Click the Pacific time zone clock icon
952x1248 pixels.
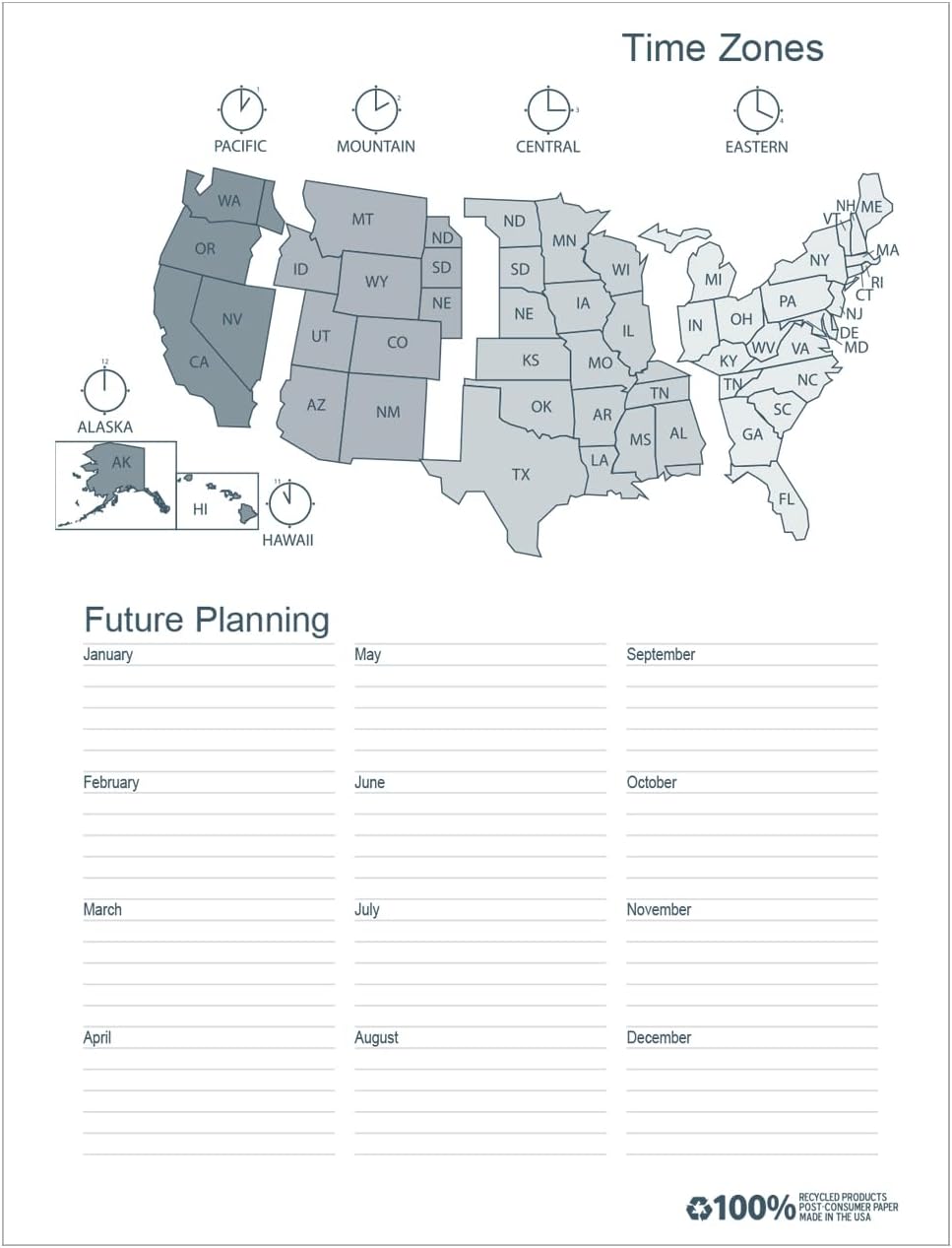pos(241,109)
